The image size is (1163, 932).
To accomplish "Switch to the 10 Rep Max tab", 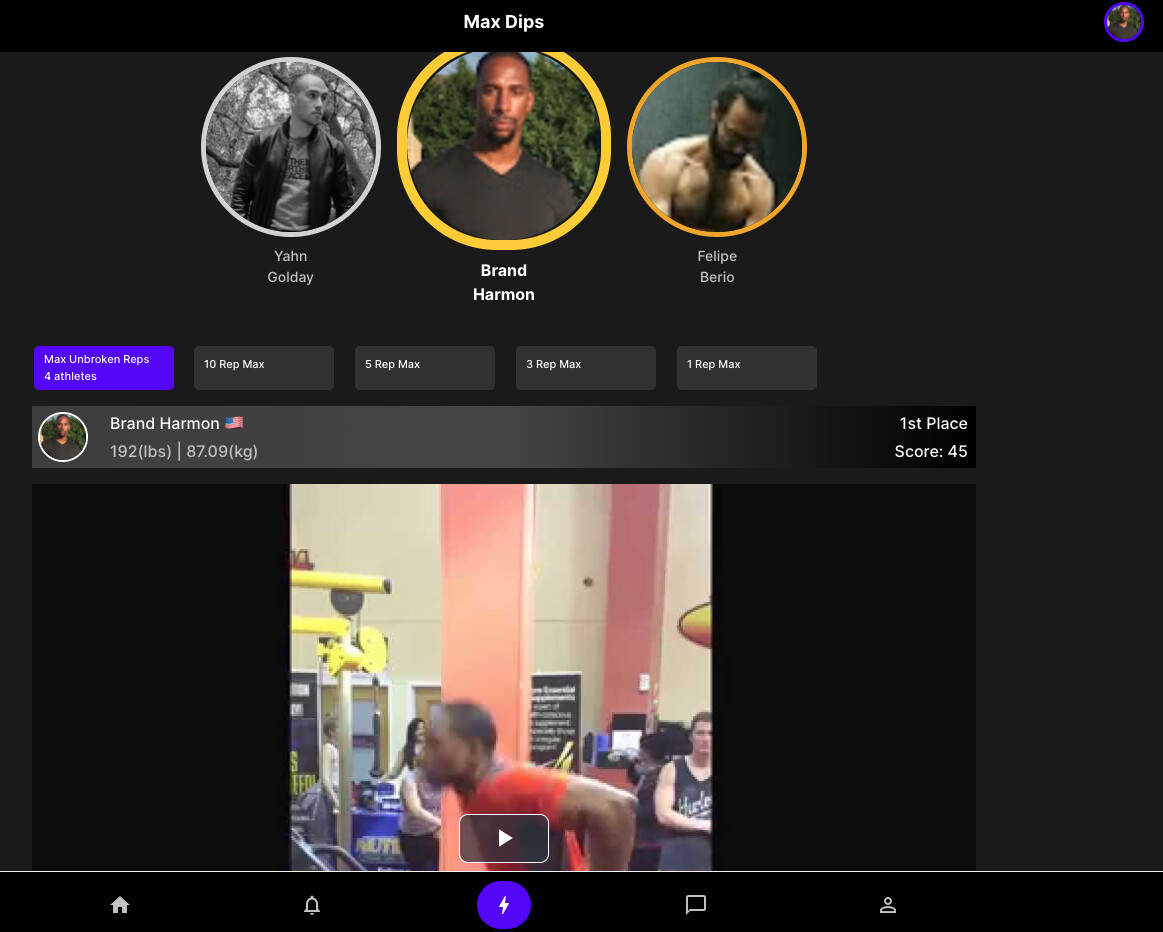I will [263, 368].
